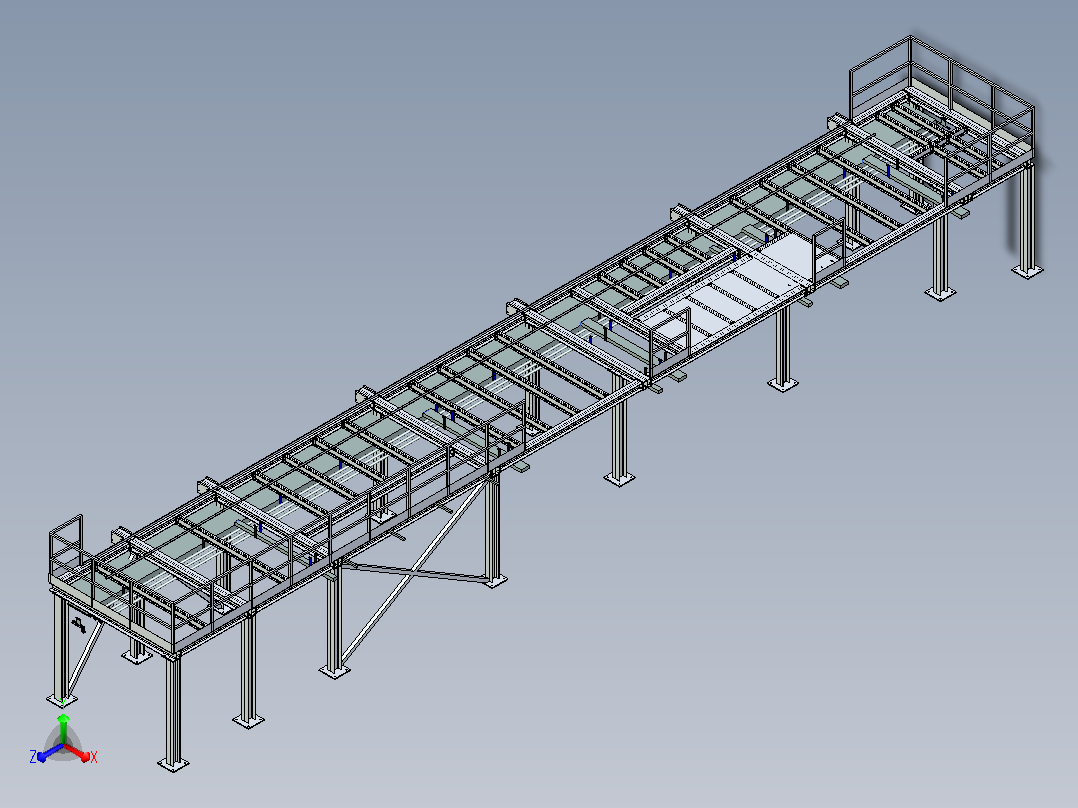Select the diagonal brace on the leftmost column
1078x808 pixels.
click(85, 658)
